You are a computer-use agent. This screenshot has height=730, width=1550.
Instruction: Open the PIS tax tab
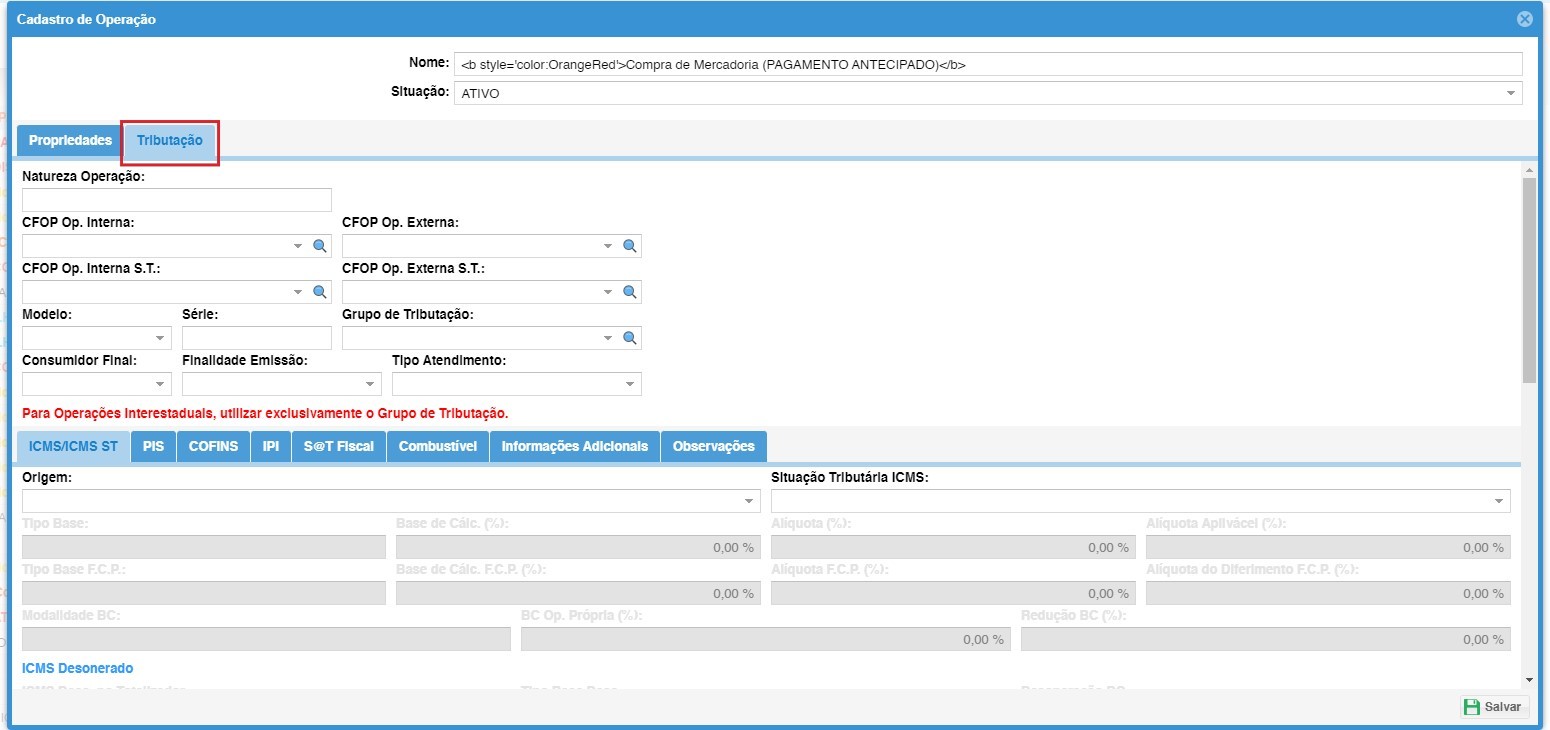click(x=153, y=446)
